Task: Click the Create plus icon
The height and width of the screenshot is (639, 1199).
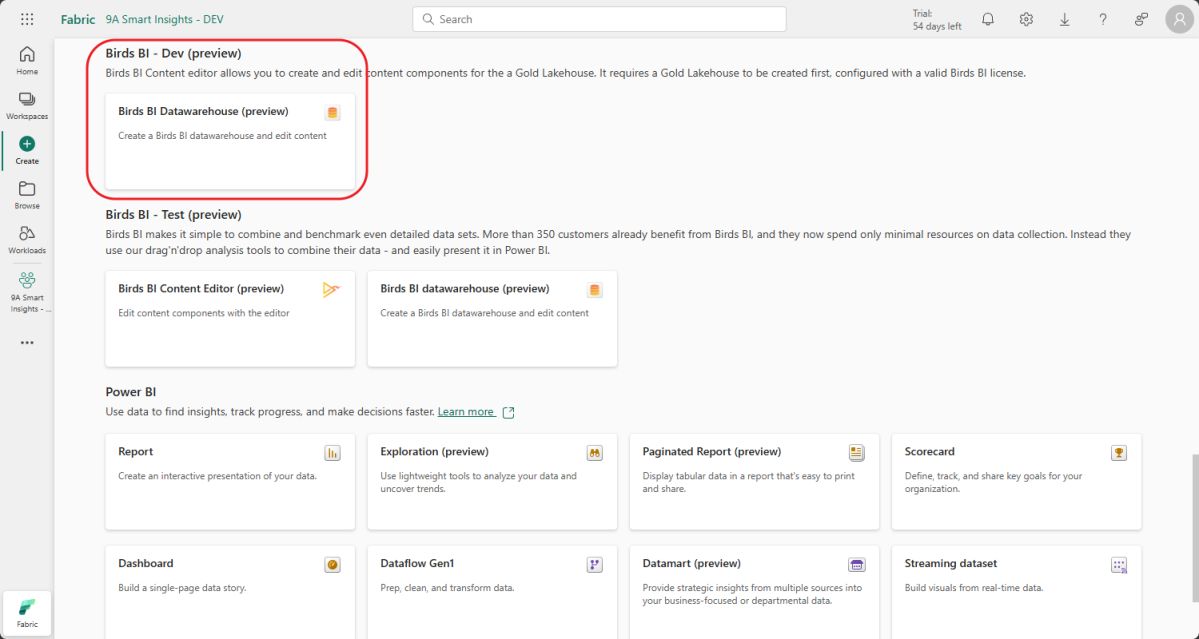Action: pyautogui.click(x=27, y=144)
